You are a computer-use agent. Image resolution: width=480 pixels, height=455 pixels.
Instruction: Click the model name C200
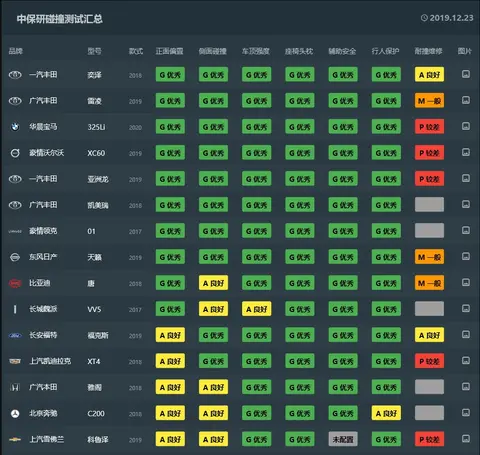96,414
